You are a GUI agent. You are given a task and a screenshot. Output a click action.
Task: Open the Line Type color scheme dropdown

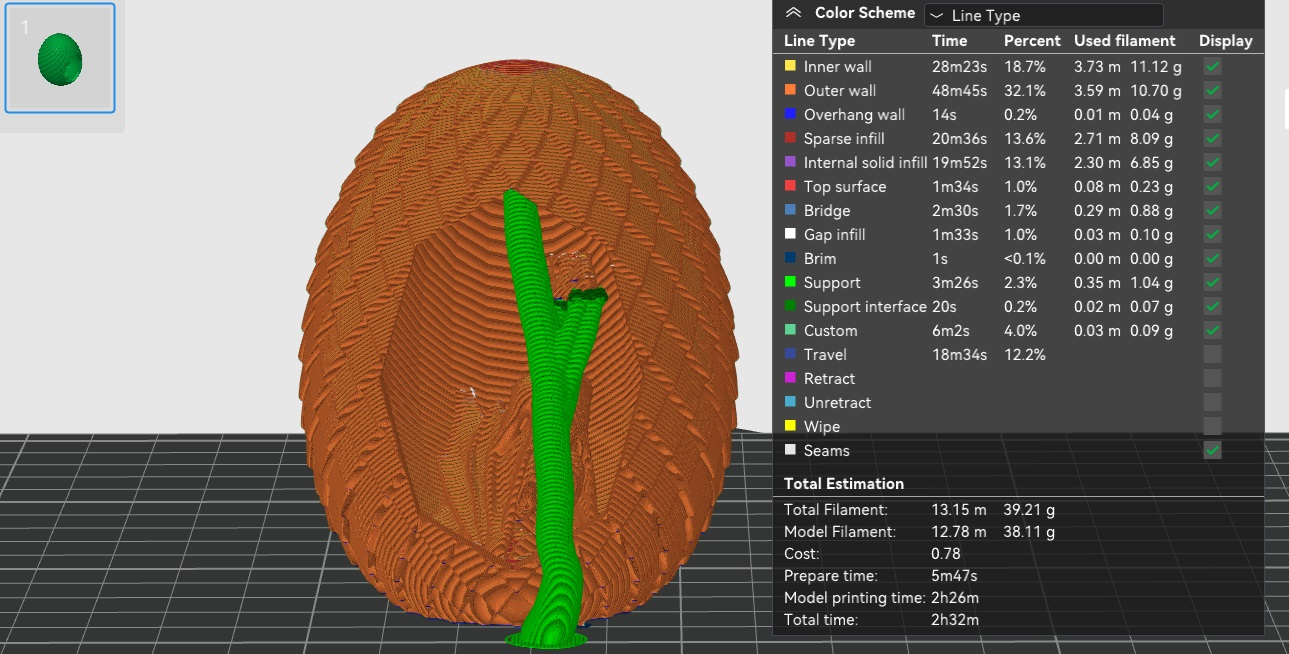point(1043,15)
